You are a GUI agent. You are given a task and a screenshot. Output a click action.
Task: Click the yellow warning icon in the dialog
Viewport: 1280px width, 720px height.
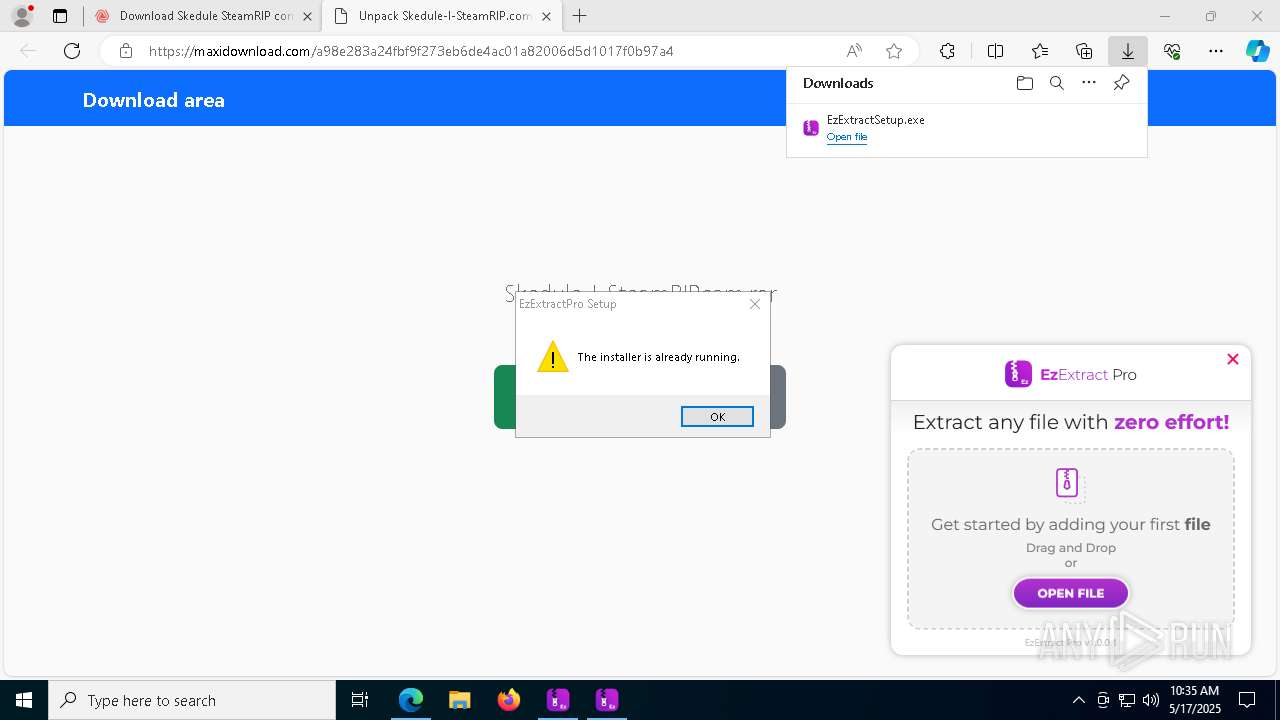[553, 357]
